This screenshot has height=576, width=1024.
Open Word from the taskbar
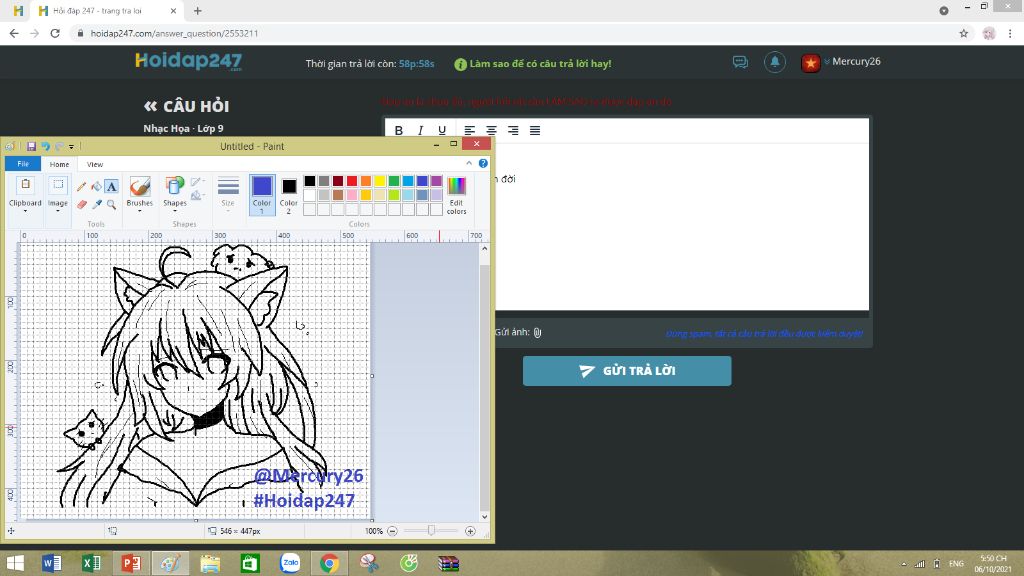[x=51, y=563]
